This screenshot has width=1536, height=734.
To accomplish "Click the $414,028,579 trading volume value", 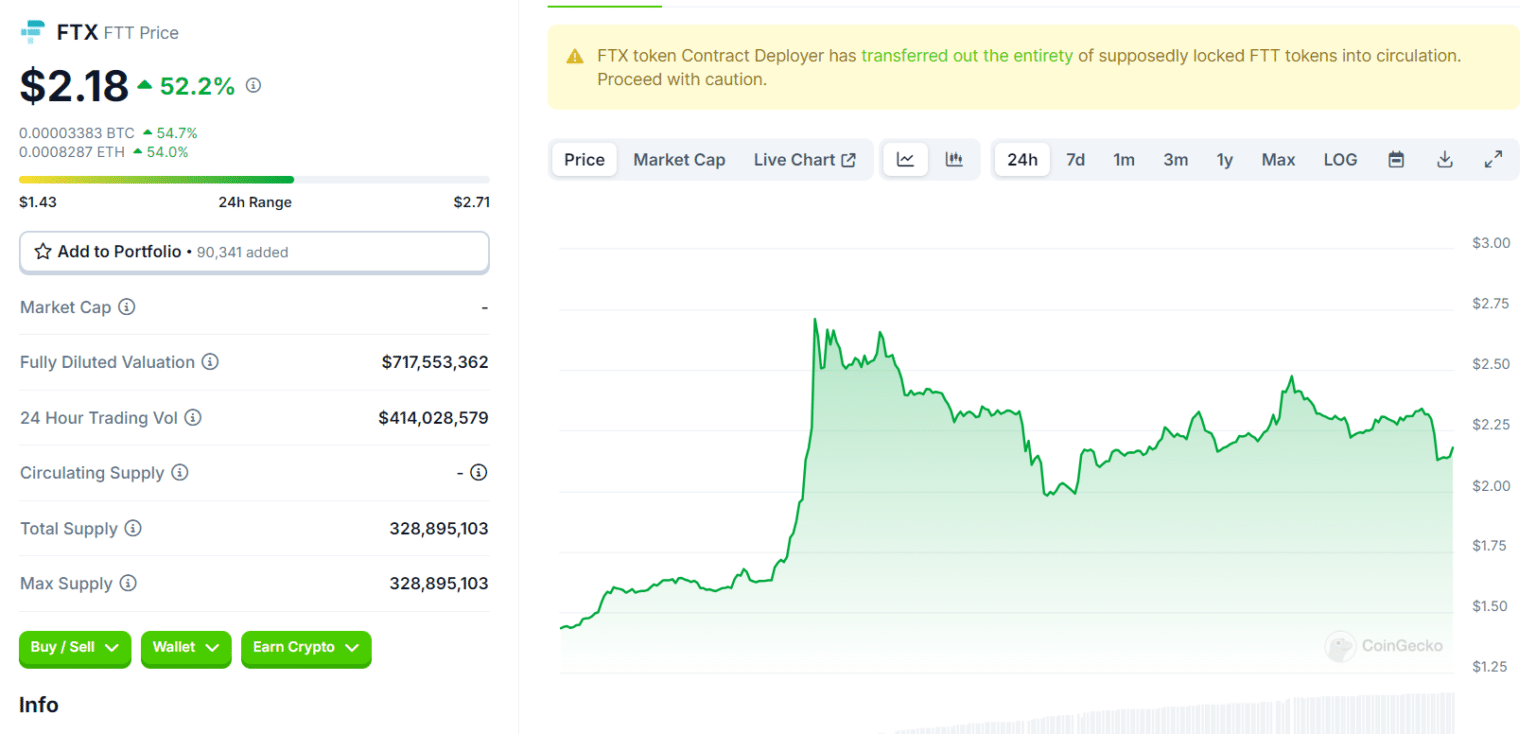I will point(433,418).
